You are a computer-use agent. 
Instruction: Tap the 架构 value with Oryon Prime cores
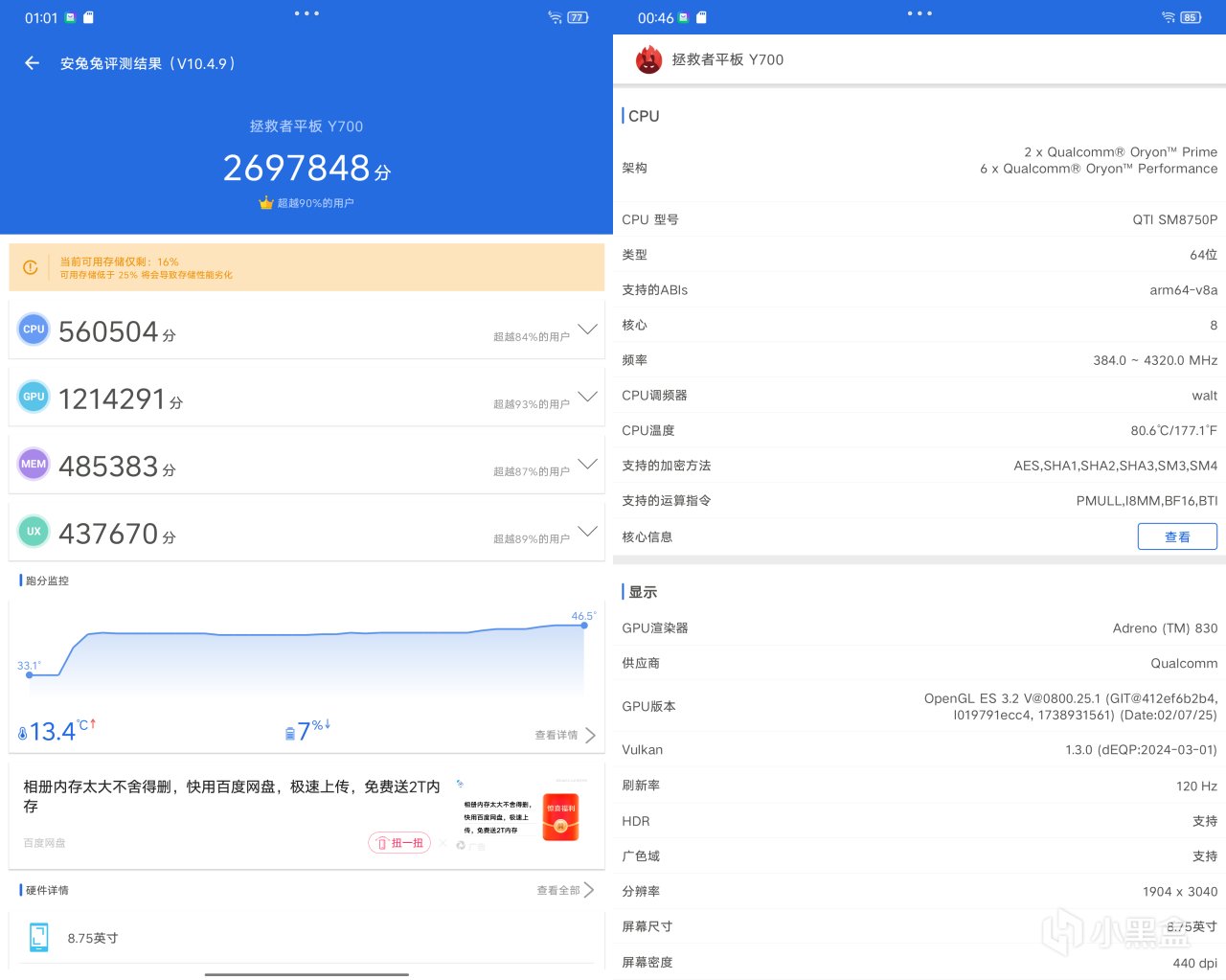1099,160
